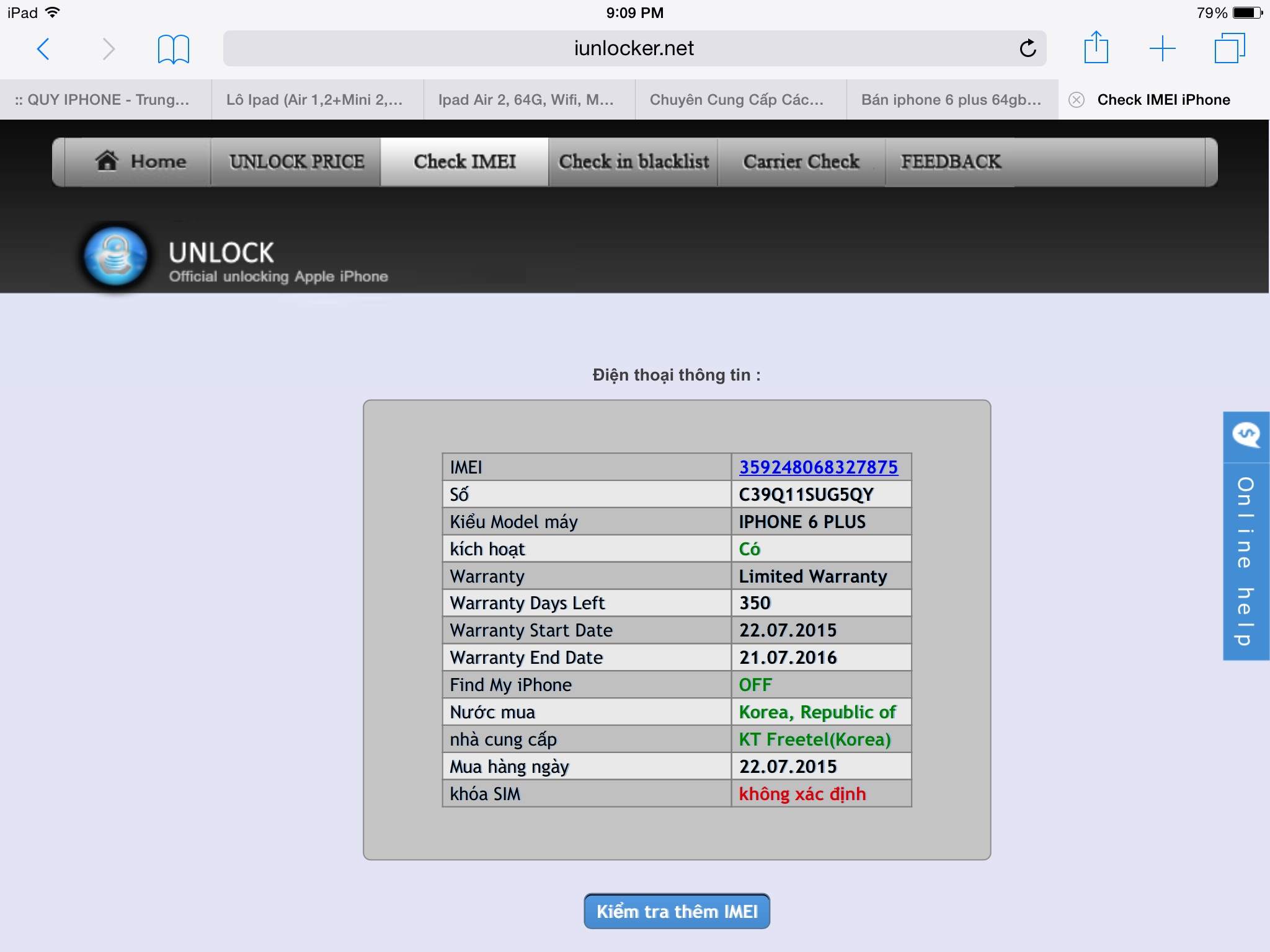The image size is (1270, 952).
Task: Click the kích hoạt value Có
Action: 749,549
